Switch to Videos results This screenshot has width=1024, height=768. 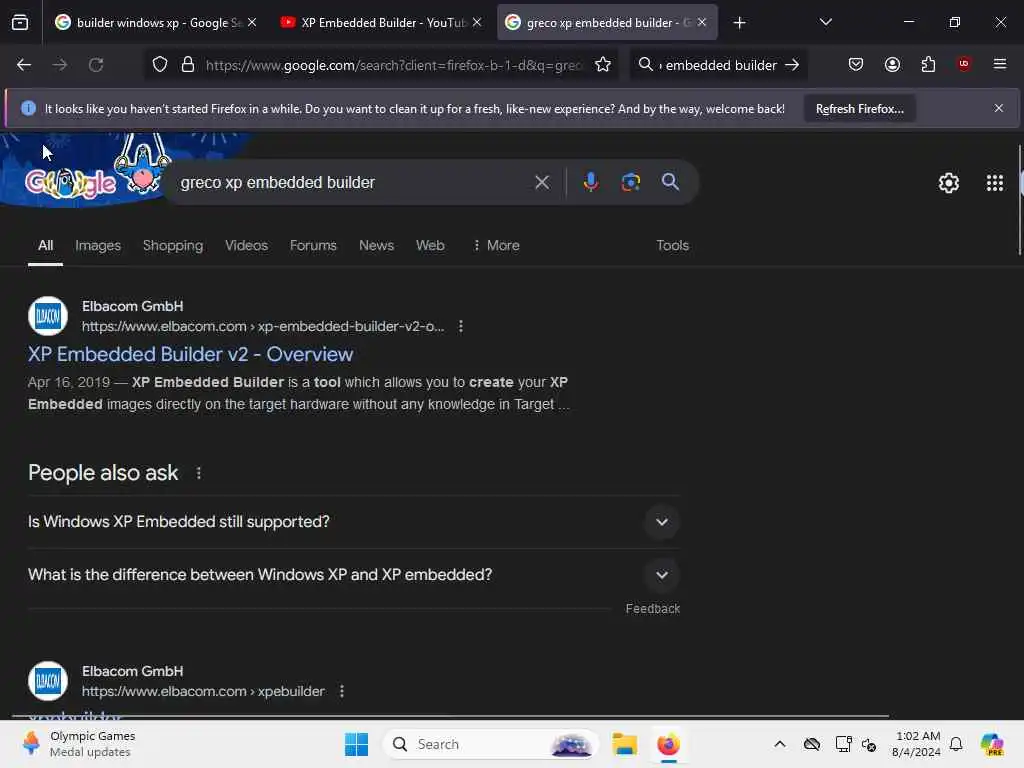pos(246,246)
